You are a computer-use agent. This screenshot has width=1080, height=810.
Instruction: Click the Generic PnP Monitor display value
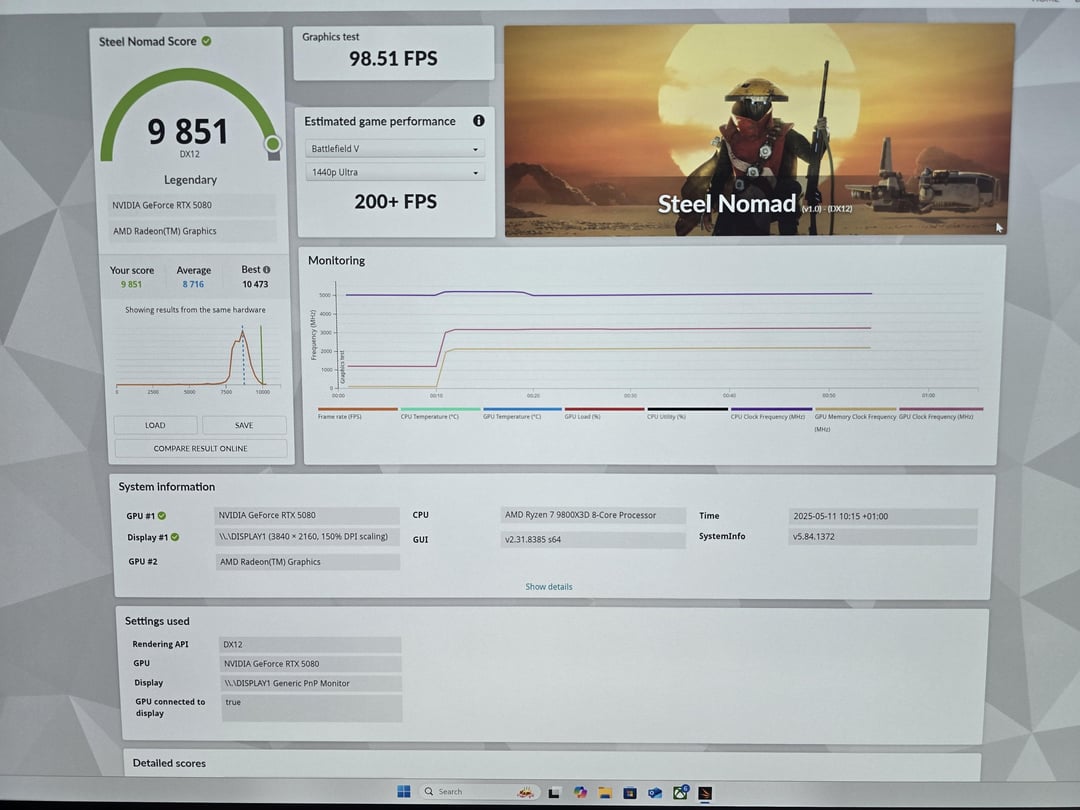311,683
